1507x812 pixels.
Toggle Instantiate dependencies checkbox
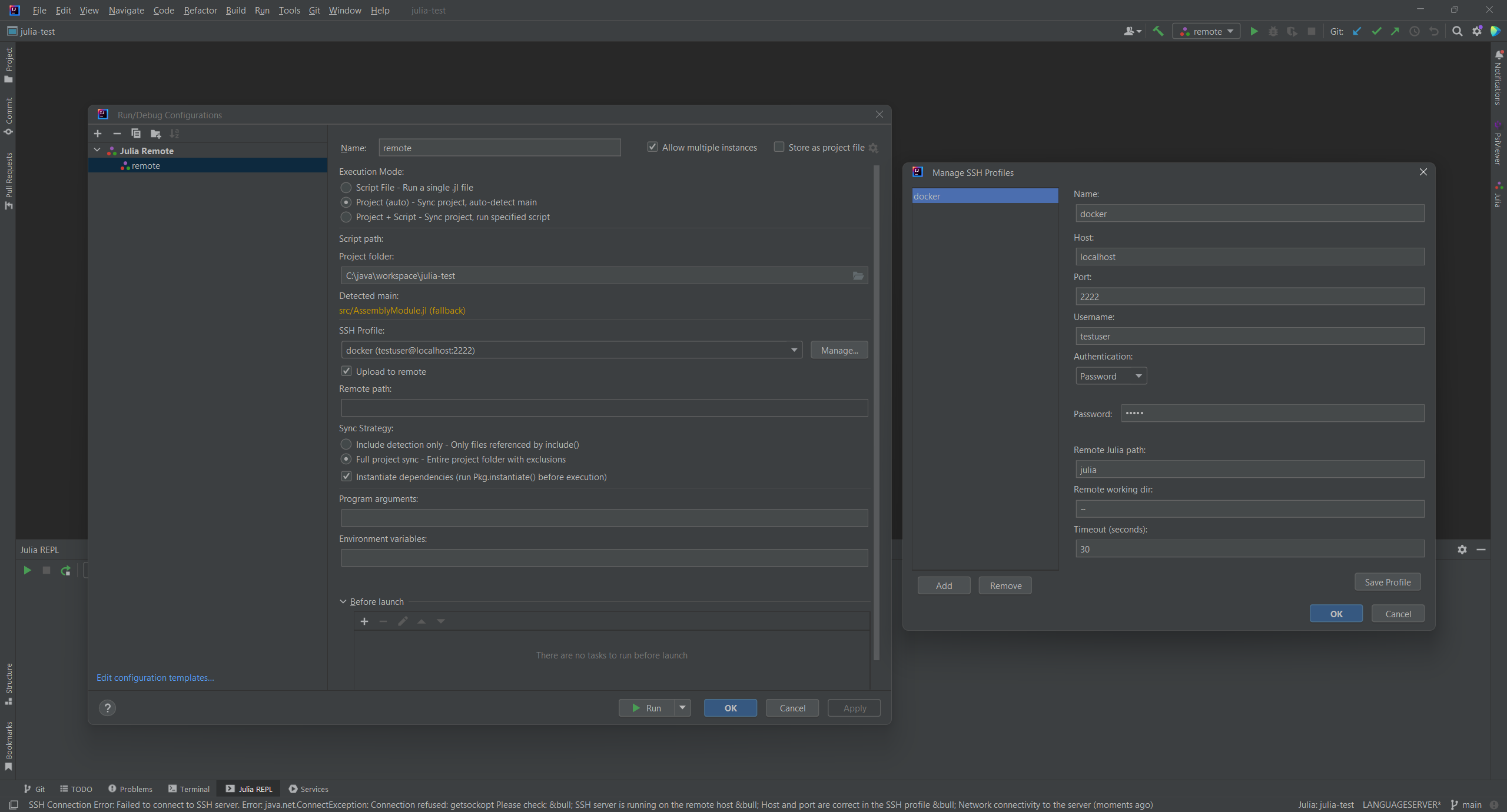click(346, 477)
